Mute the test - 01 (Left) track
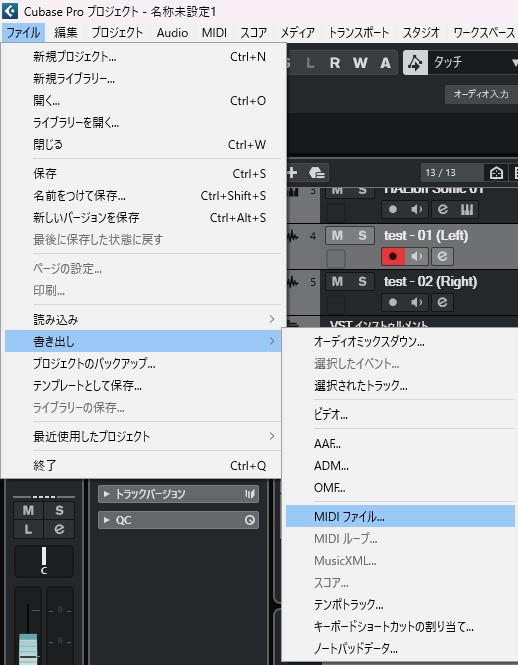The width and height of the screenshot is (518, 665). [x=337, y=235]
